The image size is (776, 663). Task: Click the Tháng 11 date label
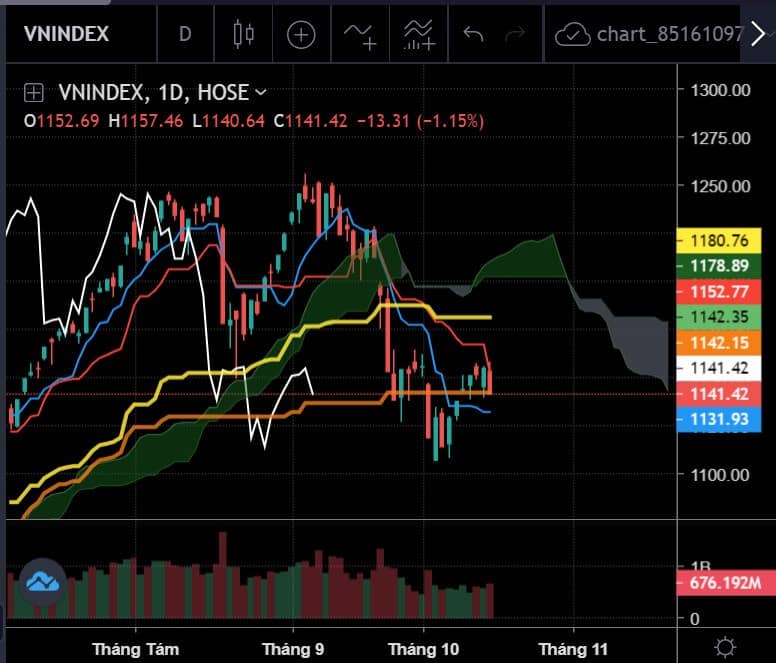(x=573, y=649)
